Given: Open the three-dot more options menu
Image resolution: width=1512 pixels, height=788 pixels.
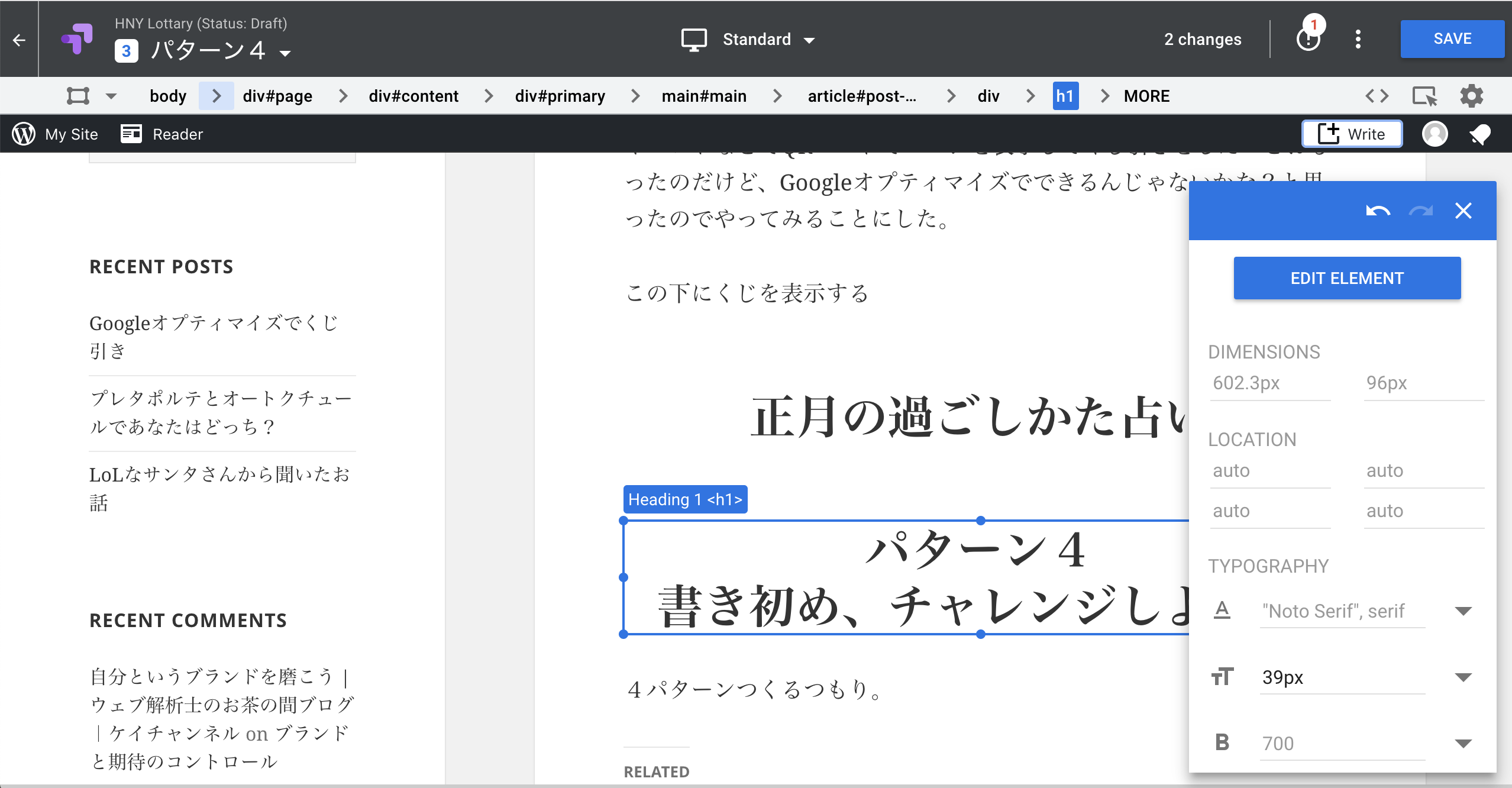Looking at the screenshot, I should coord(1358,39).
